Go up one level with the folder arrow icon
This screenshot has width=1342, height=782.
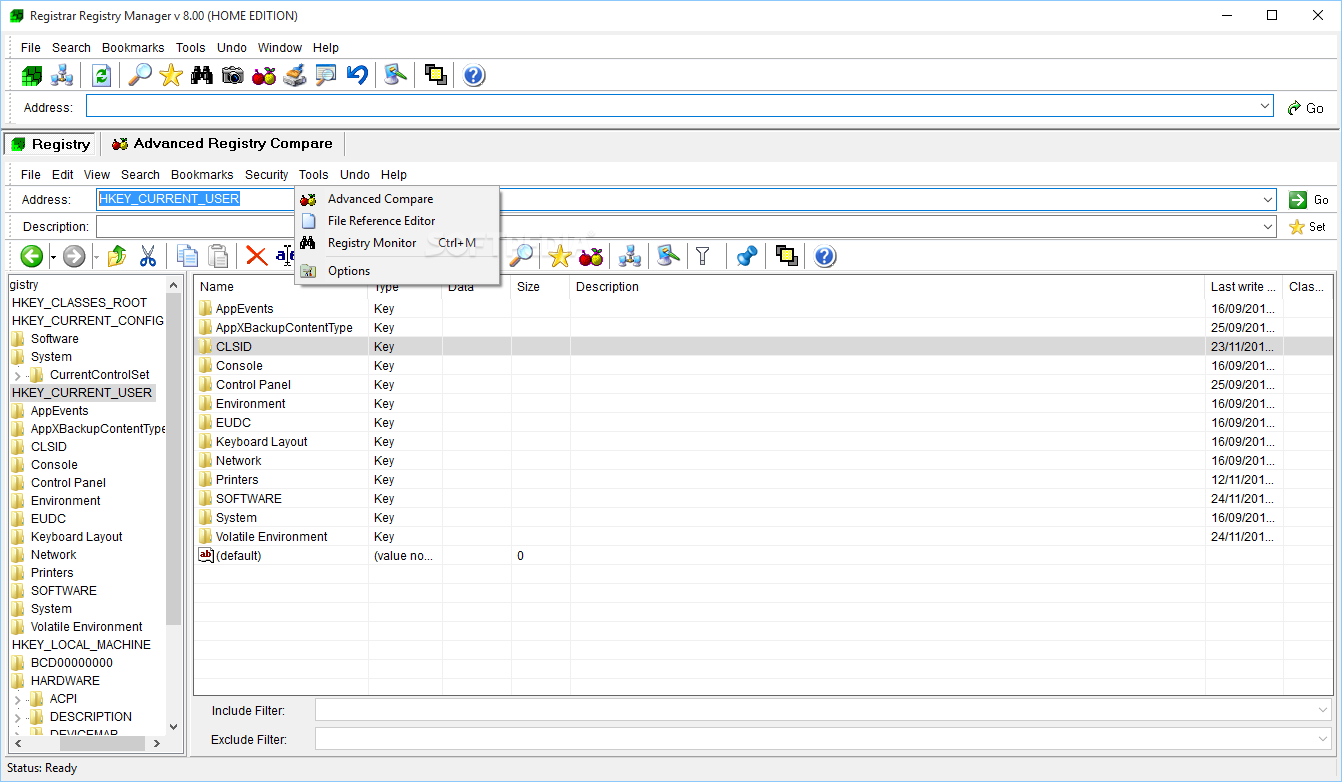pos(117,257)
